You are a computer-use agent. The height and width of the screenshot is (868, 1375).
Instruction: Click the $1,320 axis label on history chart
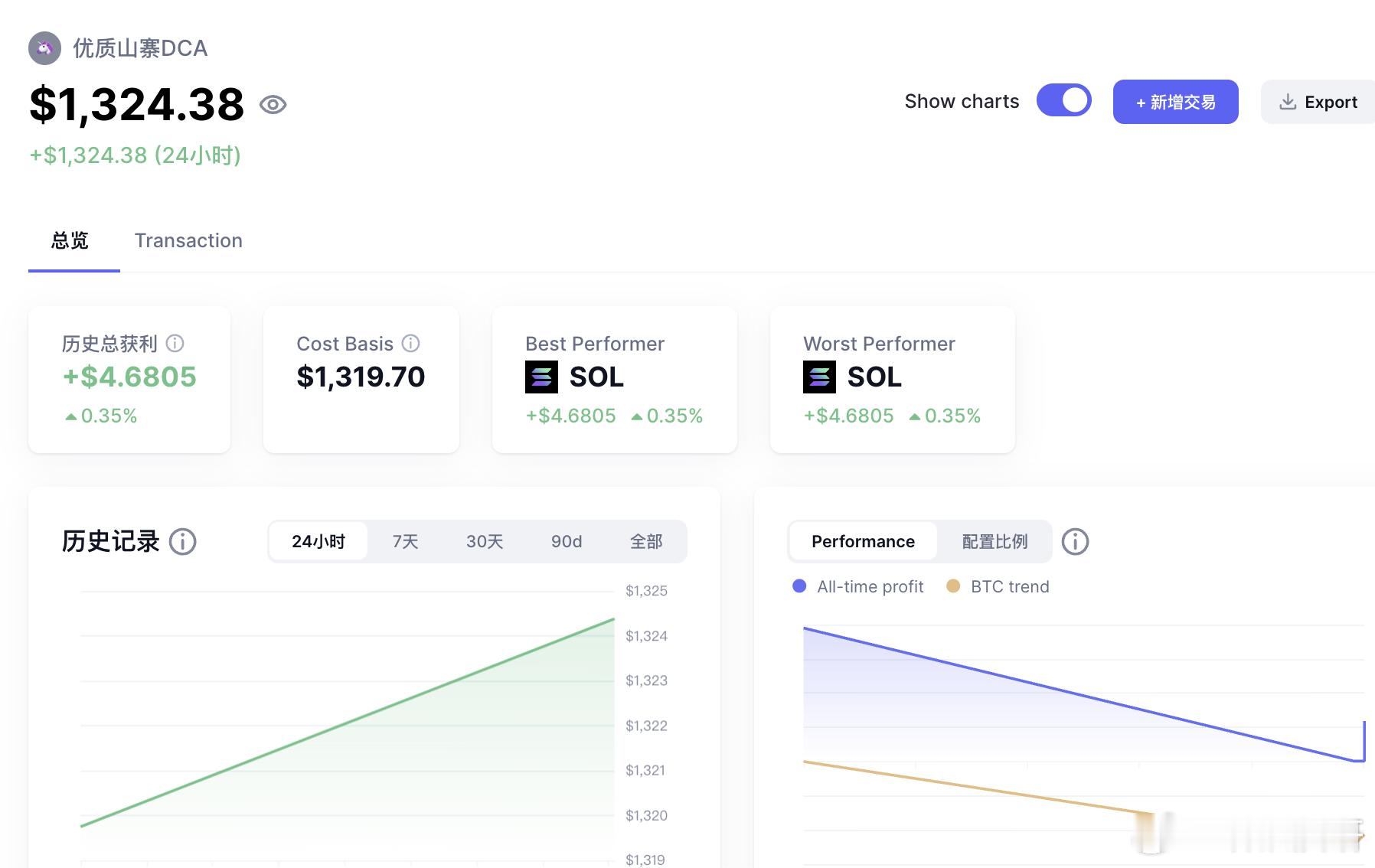(x=646, y=816)
